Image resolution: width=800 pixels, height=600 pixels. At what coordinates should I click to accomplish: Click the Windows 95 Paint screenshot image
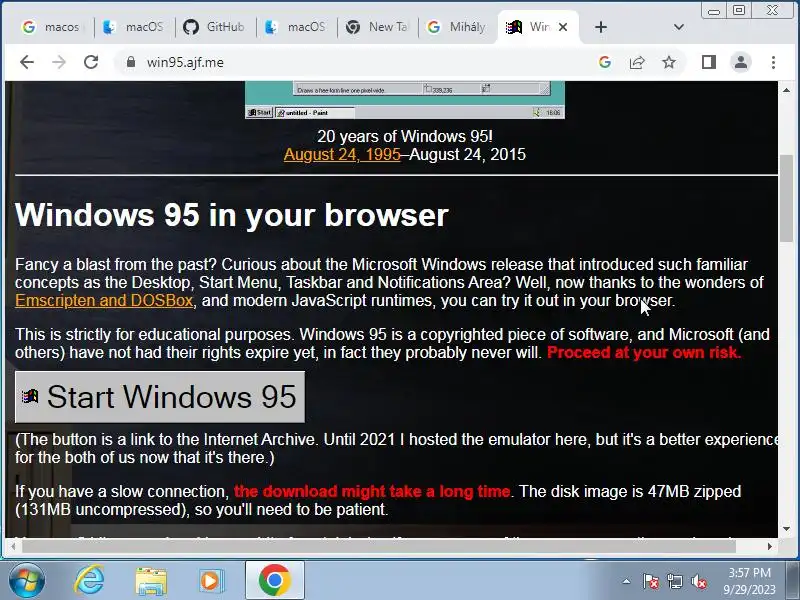point(405,100)
